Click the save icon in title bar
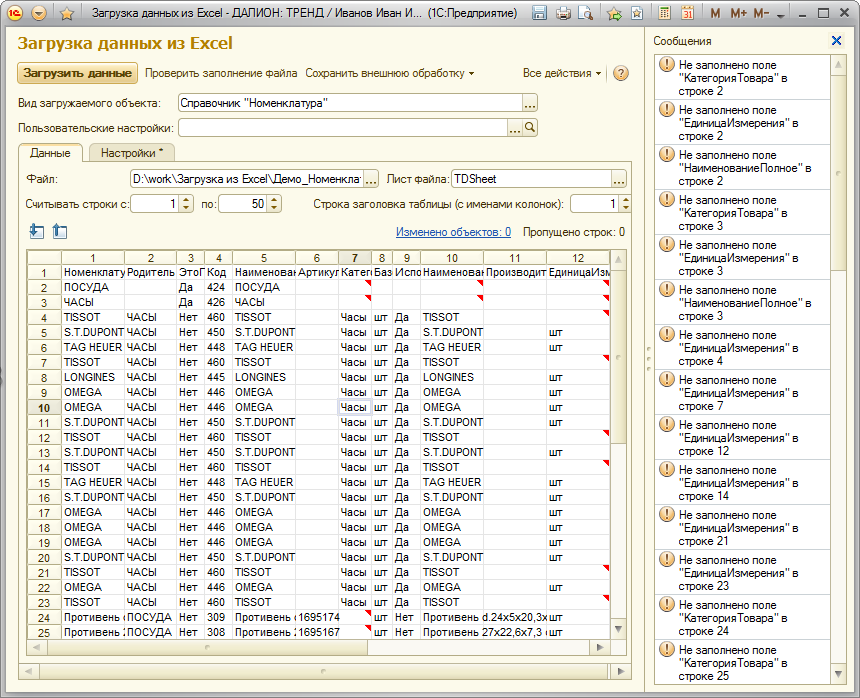This screenshot has width=860, height=698. coord(540,14)
